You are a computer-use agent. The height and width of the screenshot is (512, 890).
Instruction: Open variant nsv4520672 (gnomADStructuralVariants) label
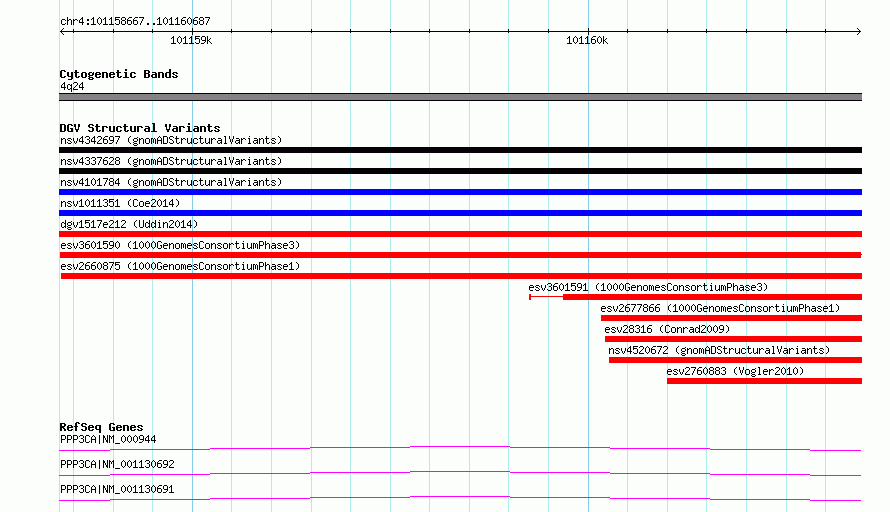719,350
